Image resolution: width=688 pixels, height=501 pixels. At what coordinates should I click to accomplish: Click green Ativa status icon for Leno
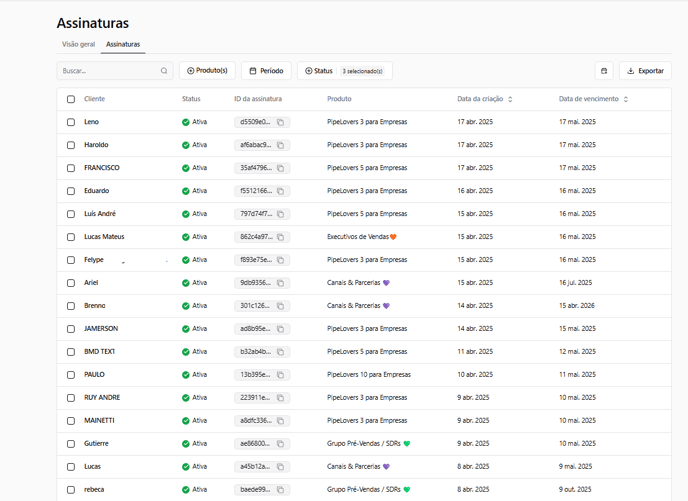[186, 122]
